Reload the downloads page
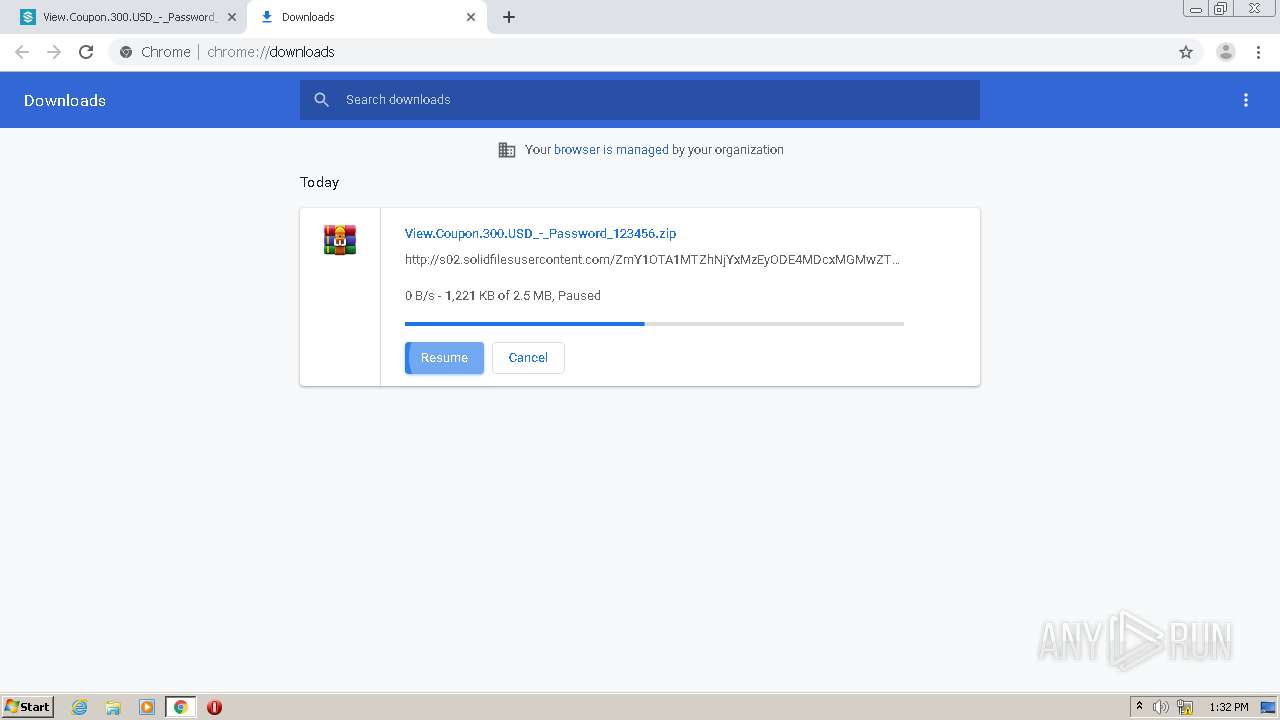The height and width of the screenshot is (720, 1280). tap(86, 52)
